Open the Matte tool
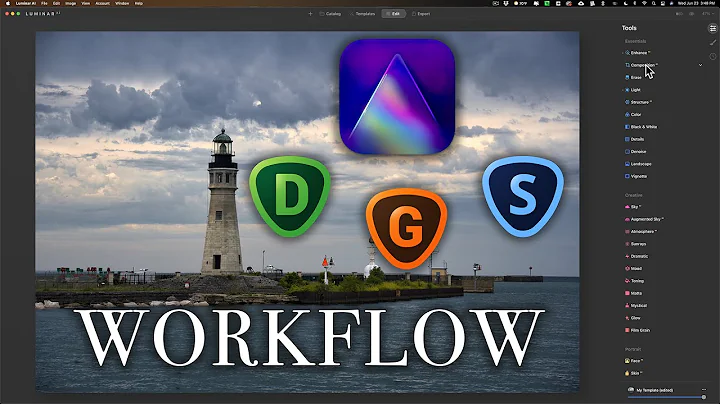Image resolution: width=720 pixels, height=404 pixels. pyautogui.click(x=634, y=293)
